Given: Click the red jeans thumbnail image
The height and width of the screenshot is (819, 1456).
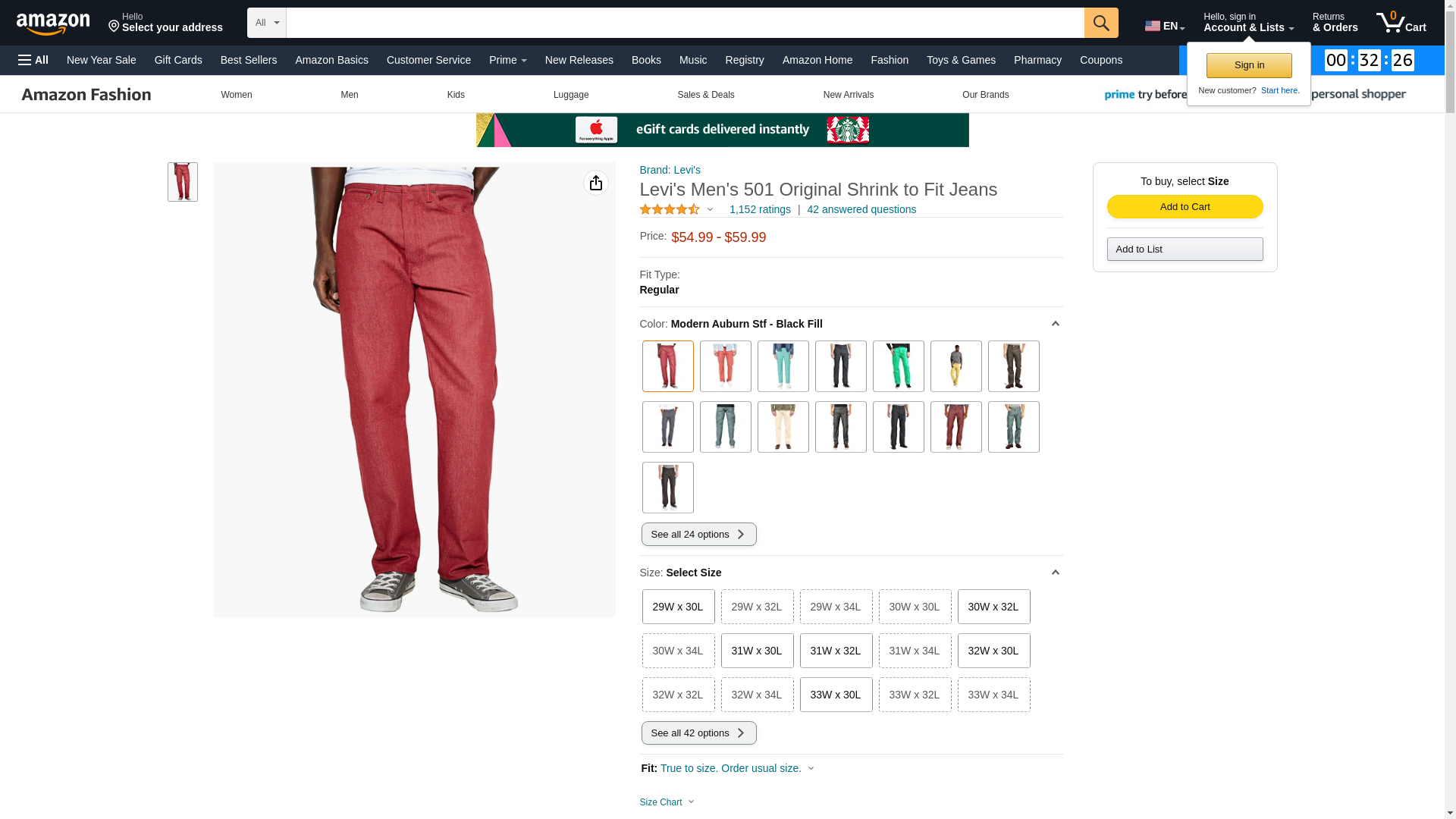Looking at the screenshot, I should click(183, 182).
